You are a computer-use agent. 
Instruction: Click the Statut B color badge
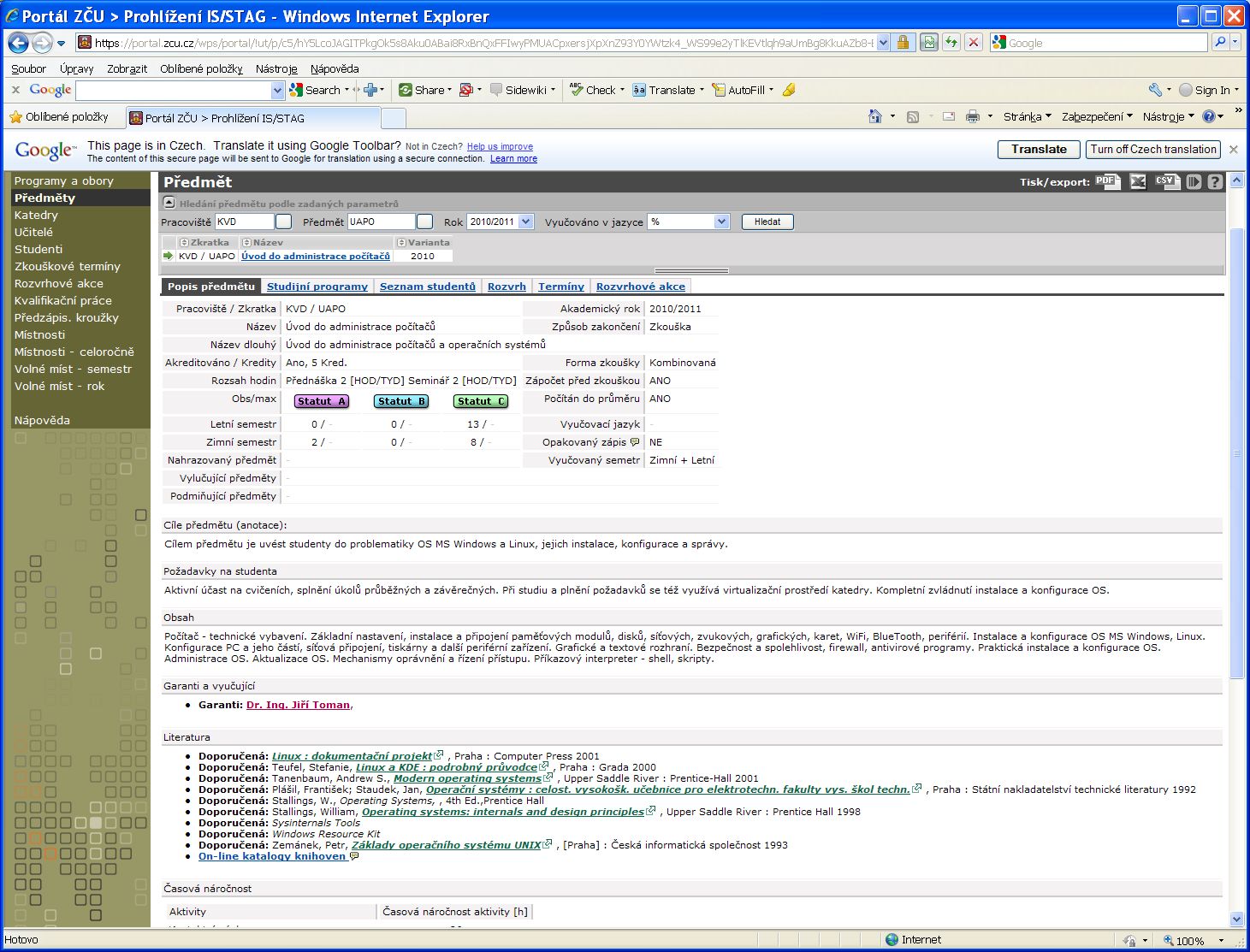tap(401, 401)
